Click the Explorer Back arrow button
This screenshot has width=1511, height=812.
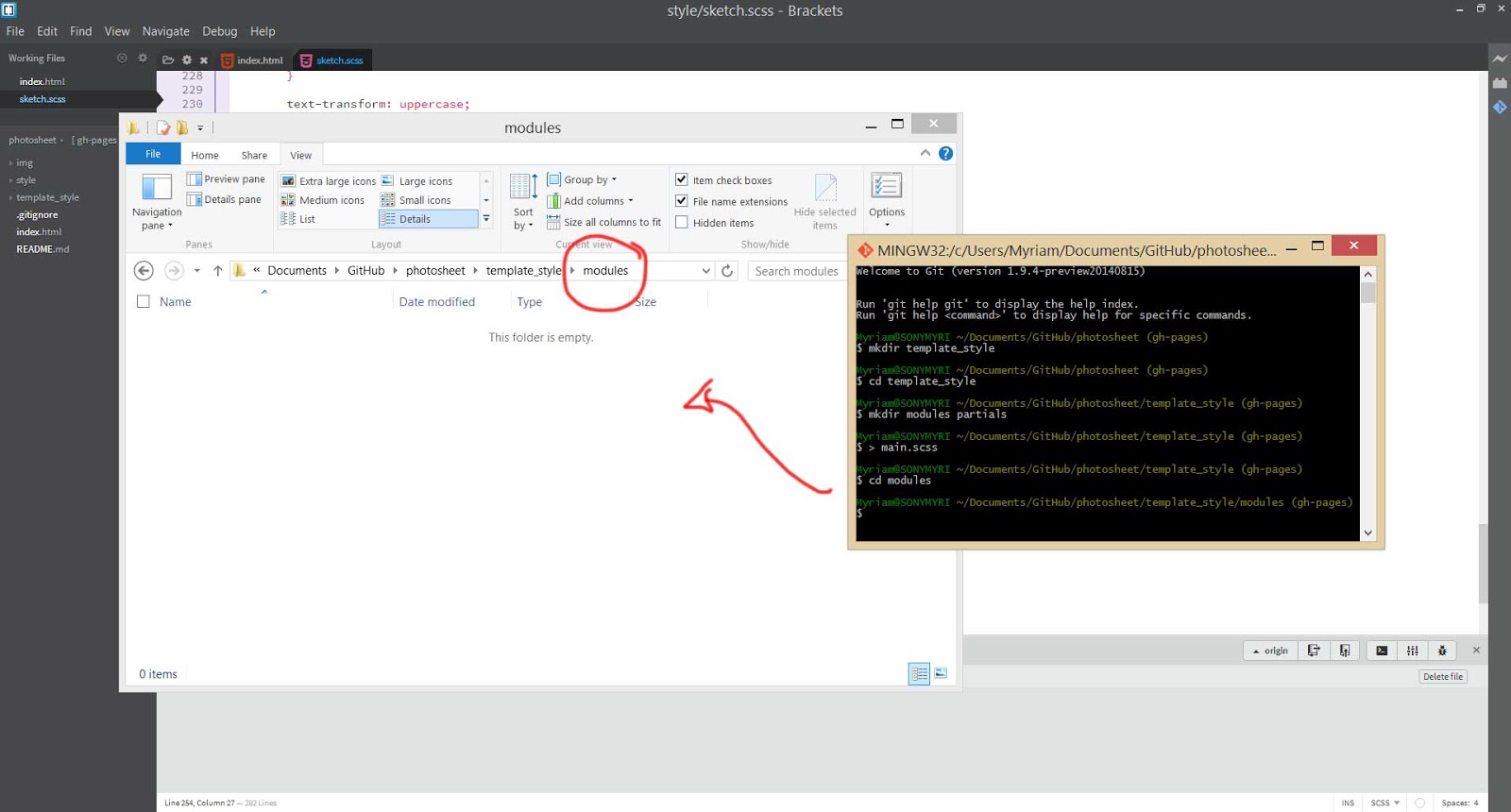144,271
